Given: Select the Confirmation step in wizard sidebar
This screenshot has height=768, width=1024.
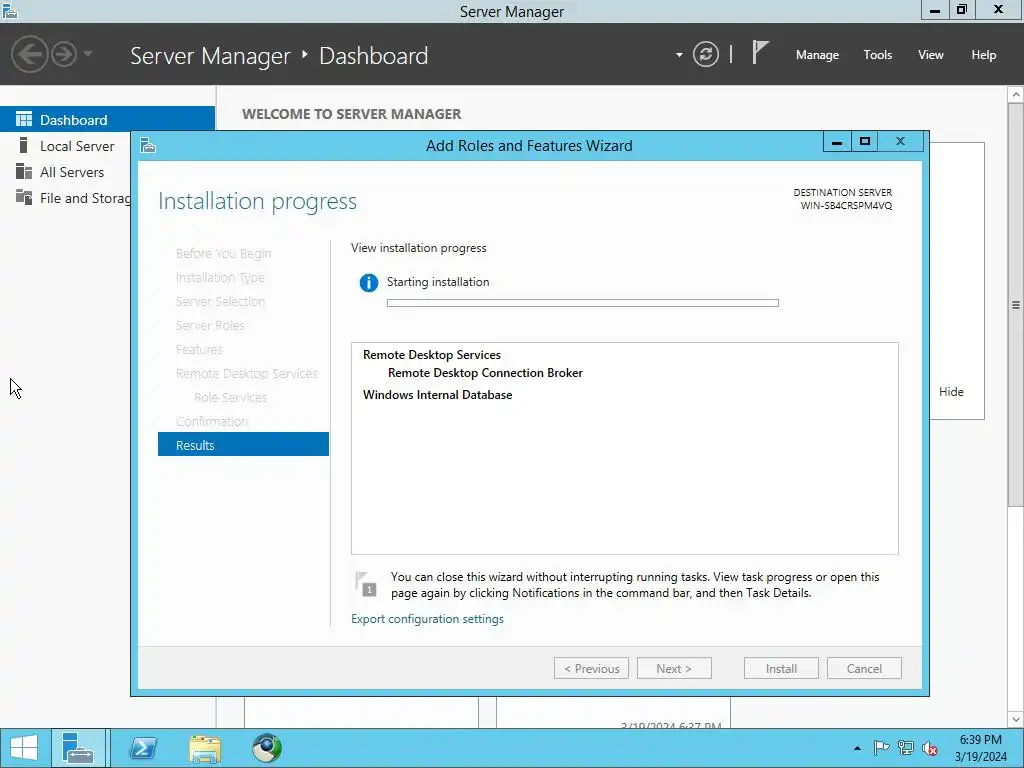Looking at the screenshot, I should pyautogui.click(x=212, y=421).
